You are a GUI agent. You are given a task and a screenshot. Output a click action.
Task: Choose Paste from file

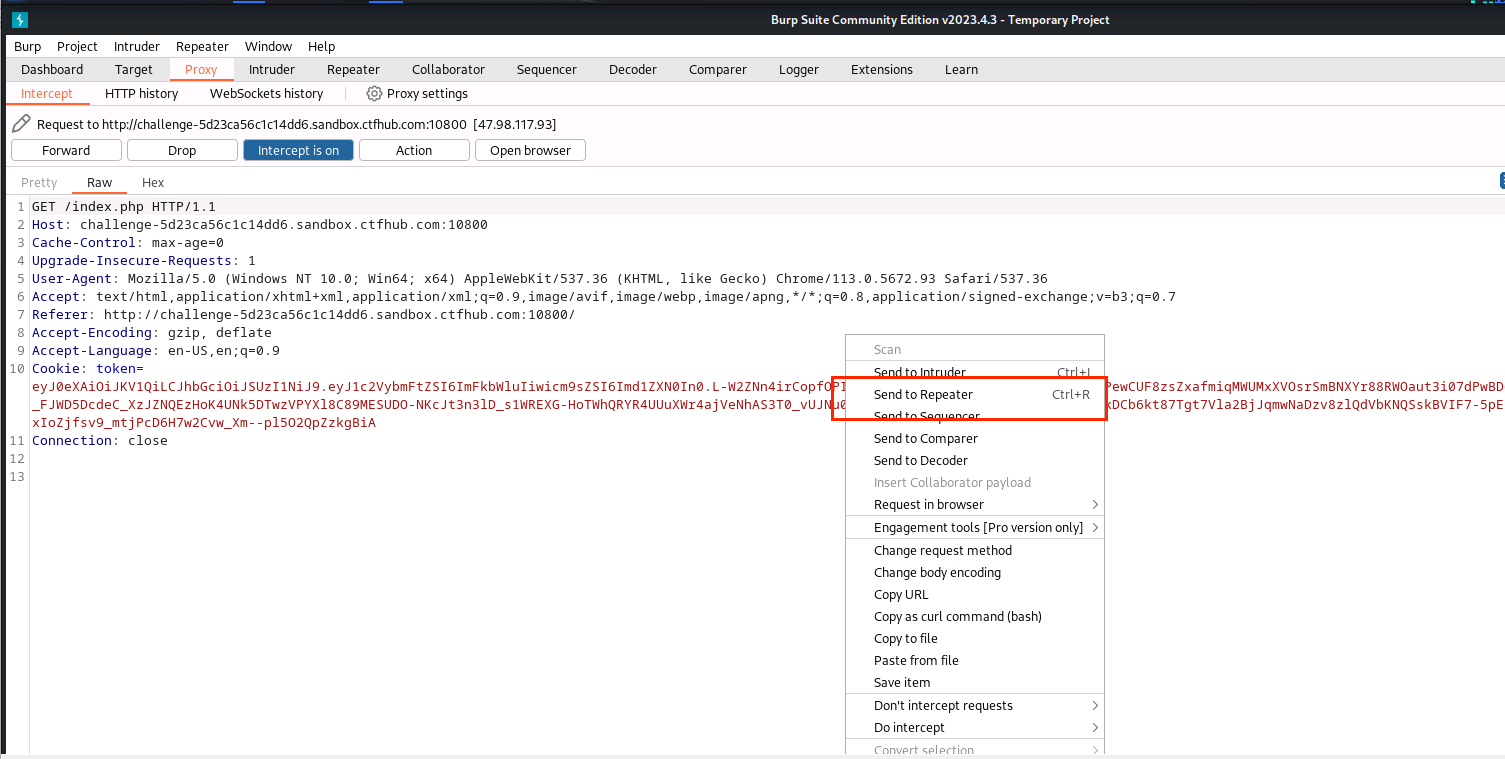pyautogui.click(x=975, y=660)
